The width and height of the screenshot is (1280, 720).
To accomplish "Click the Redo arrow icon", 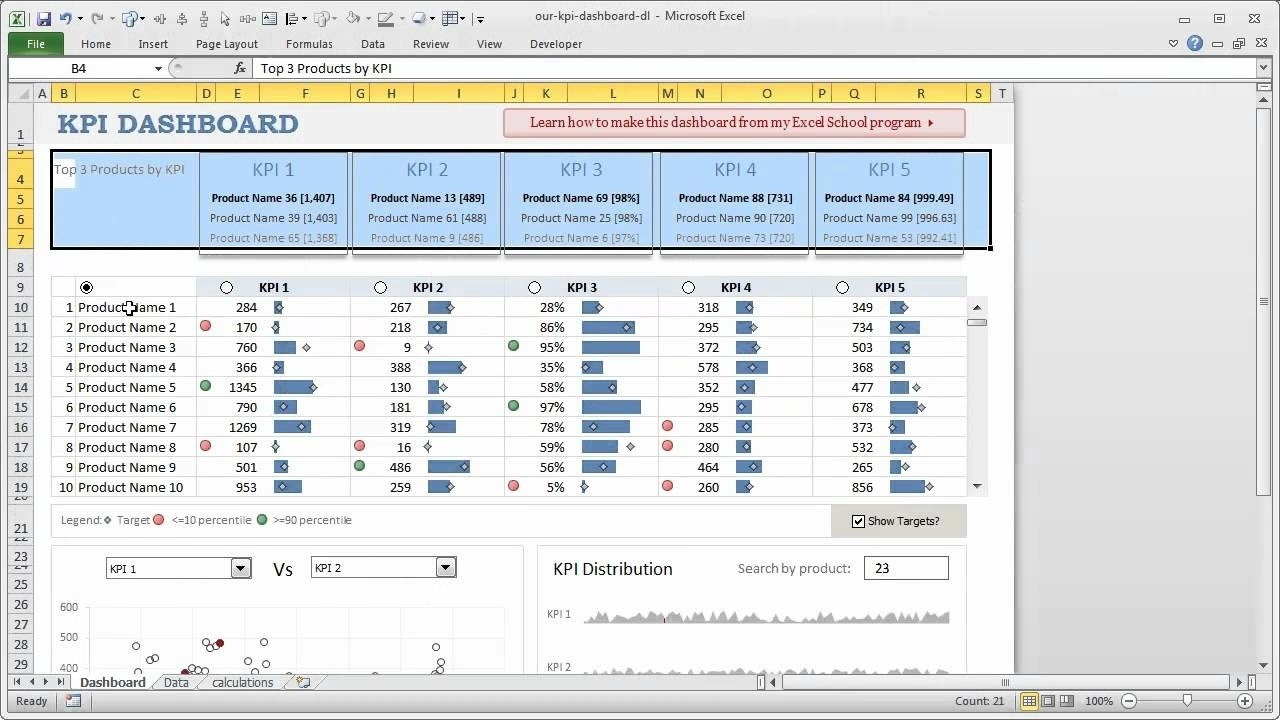I will [x=97, y=18].
